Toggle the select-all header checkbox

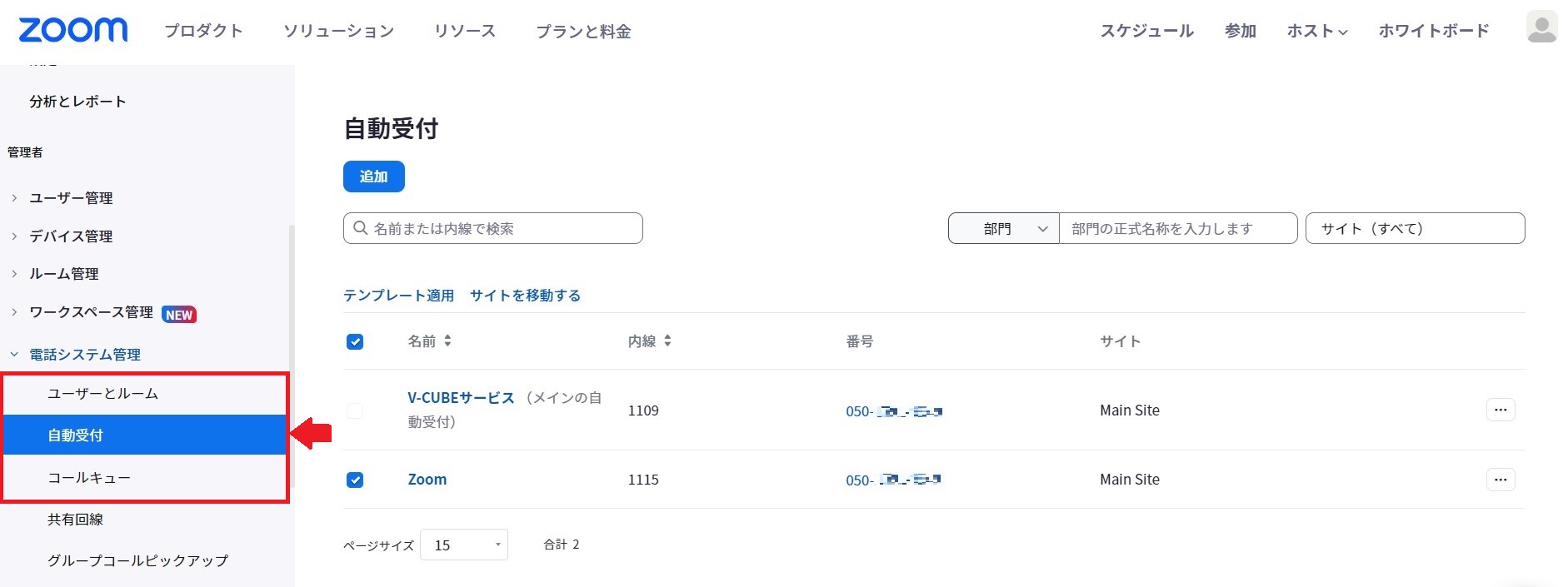355,341
